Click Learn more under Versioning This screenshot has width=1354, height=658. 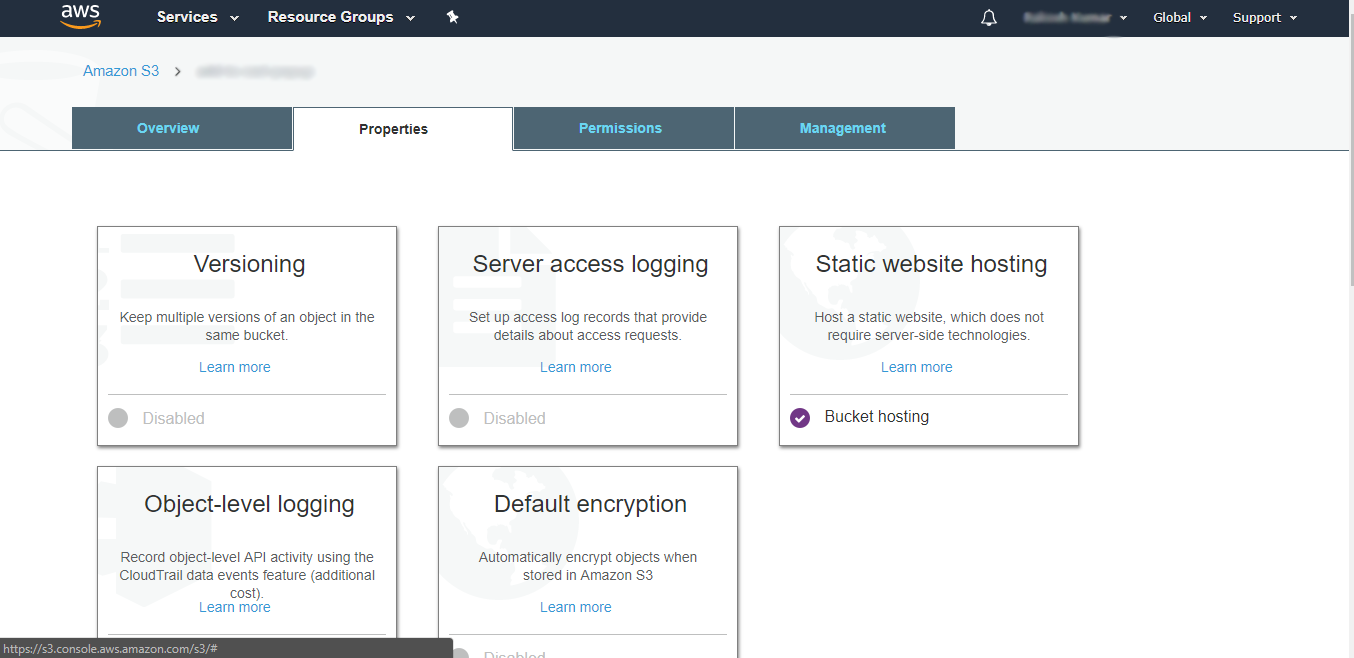[x=235, y=367]
